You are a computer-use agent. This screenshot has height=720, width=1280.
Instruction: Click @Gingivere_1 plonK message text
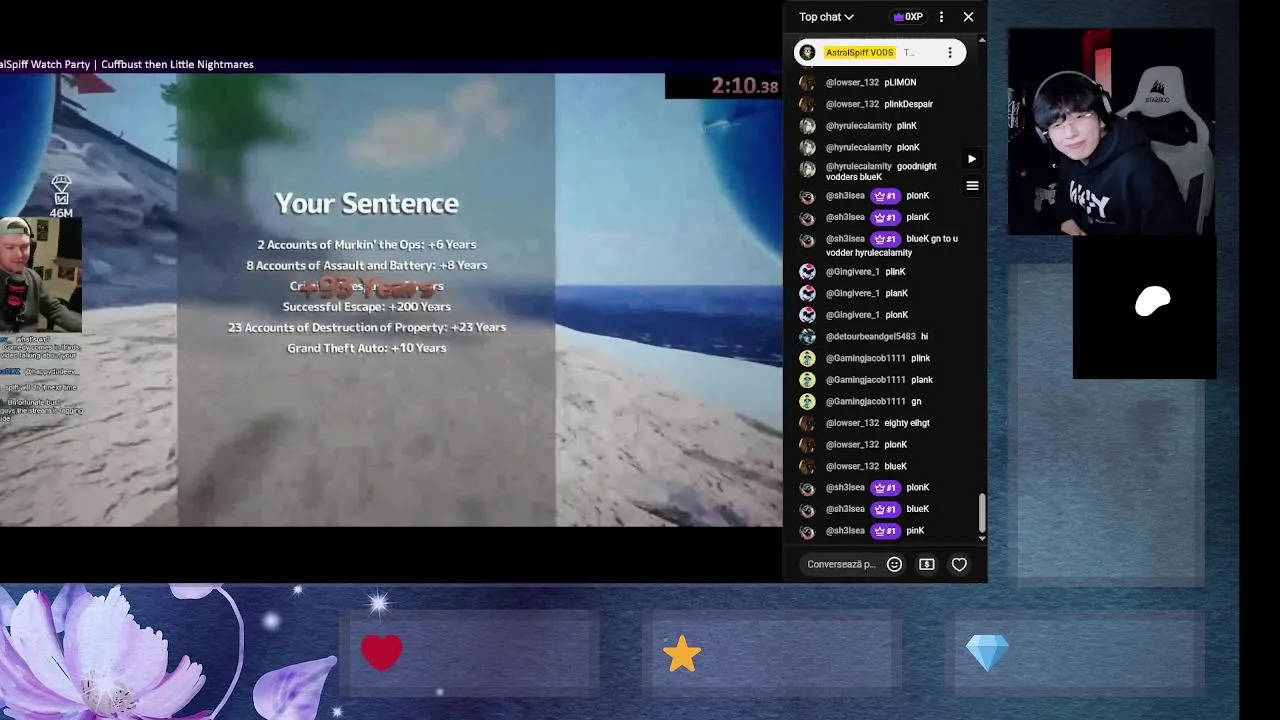click(x=896, y=315)
